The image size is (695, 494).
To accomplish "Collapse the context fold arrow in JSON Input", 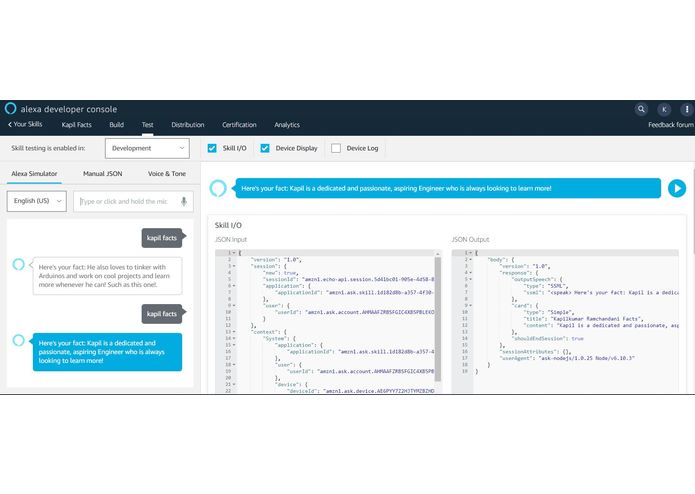I will (234, 332).
